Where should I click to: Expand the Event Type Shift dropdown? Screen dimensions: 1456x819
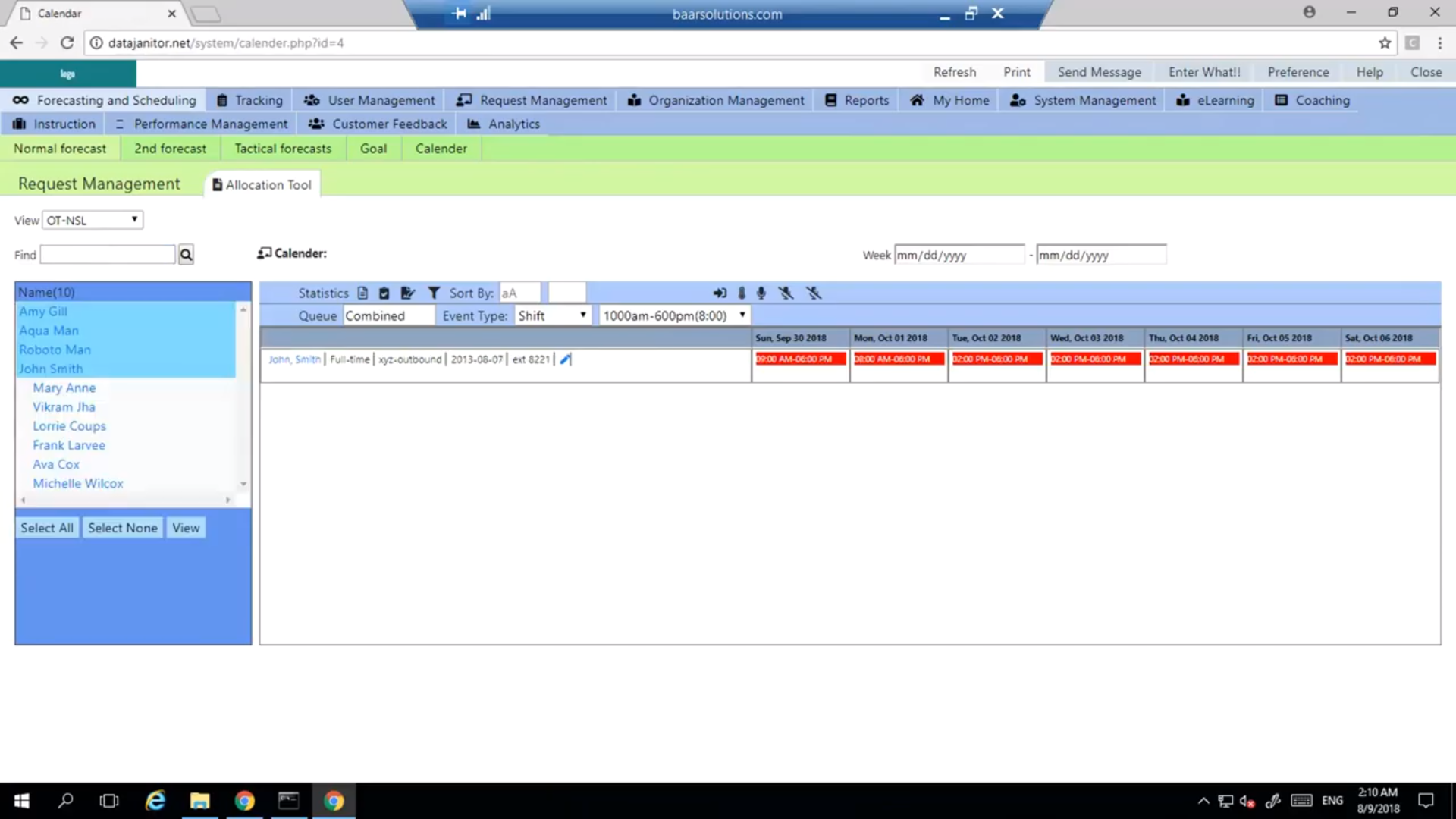[x=552, y=315]
